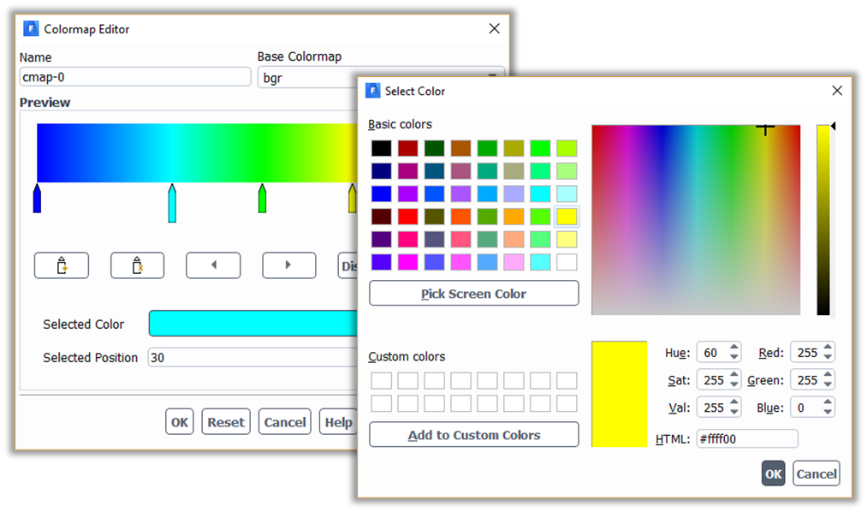Click OK in the Colormap Editor
Image resolution: width=867 pixels, height=512 pixels.
pyautogui.click(x=179, y=422)
